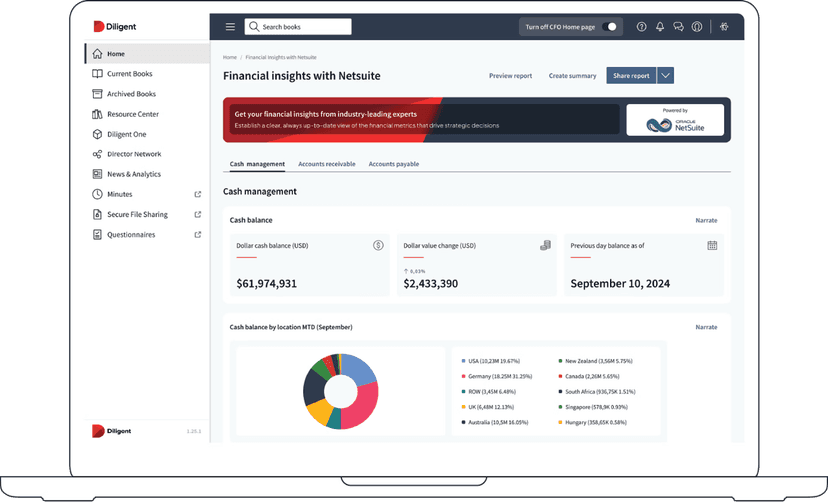Click the New Zealand legend entry
The image size is (828, 502).
(595, 361)
